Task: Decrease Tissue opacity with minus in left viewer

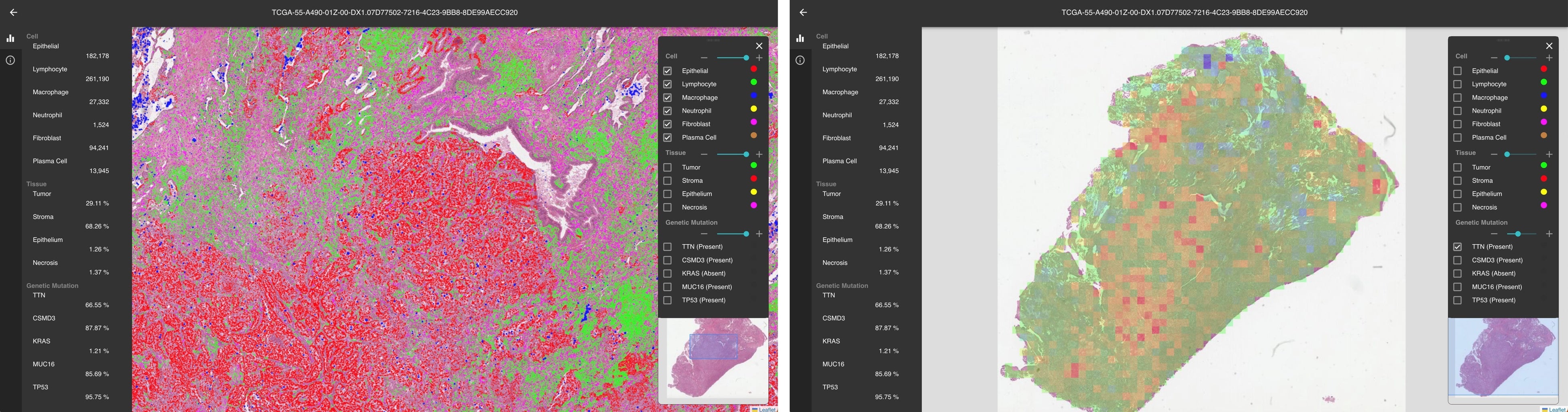Action: [x=704, y=154]
